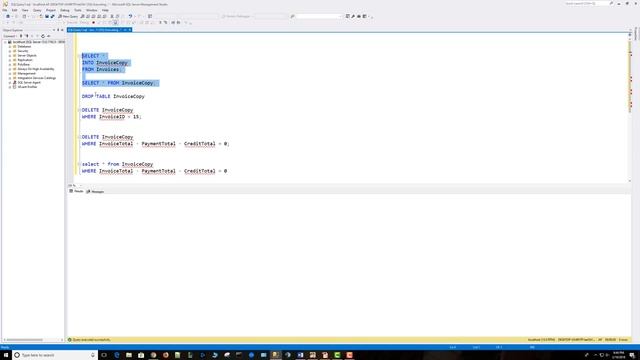This screenshot has height=360, width=640.
Task: Click the Undo toolbar icon
Action: click(130, 16)
